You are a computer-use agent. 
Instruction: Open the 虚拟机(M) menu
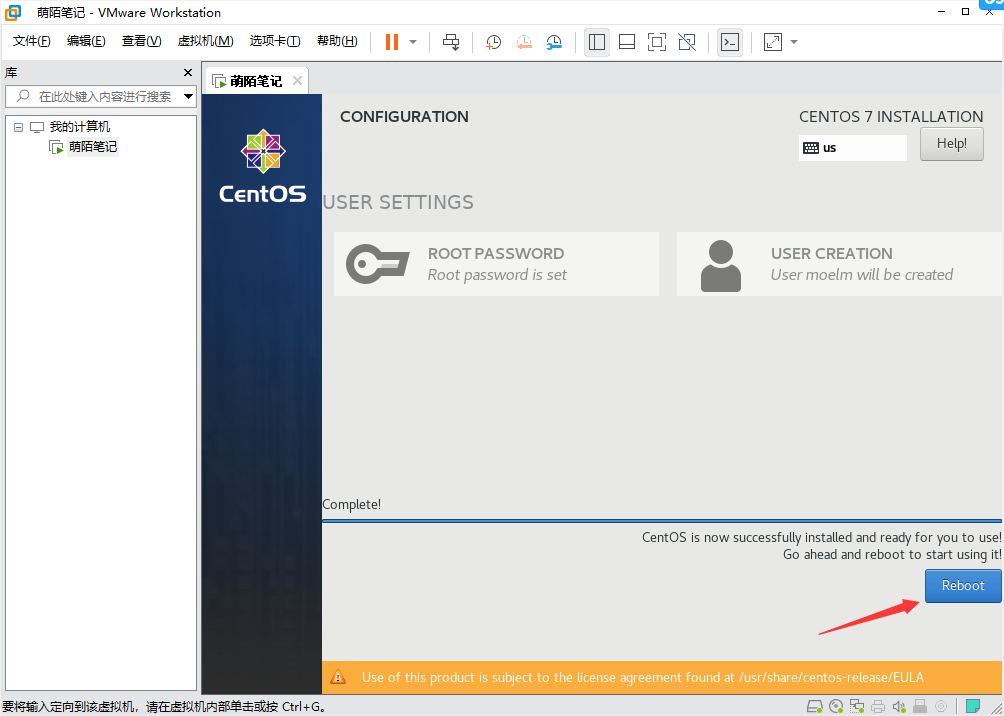pyautogui.click(x=205, y=41)
